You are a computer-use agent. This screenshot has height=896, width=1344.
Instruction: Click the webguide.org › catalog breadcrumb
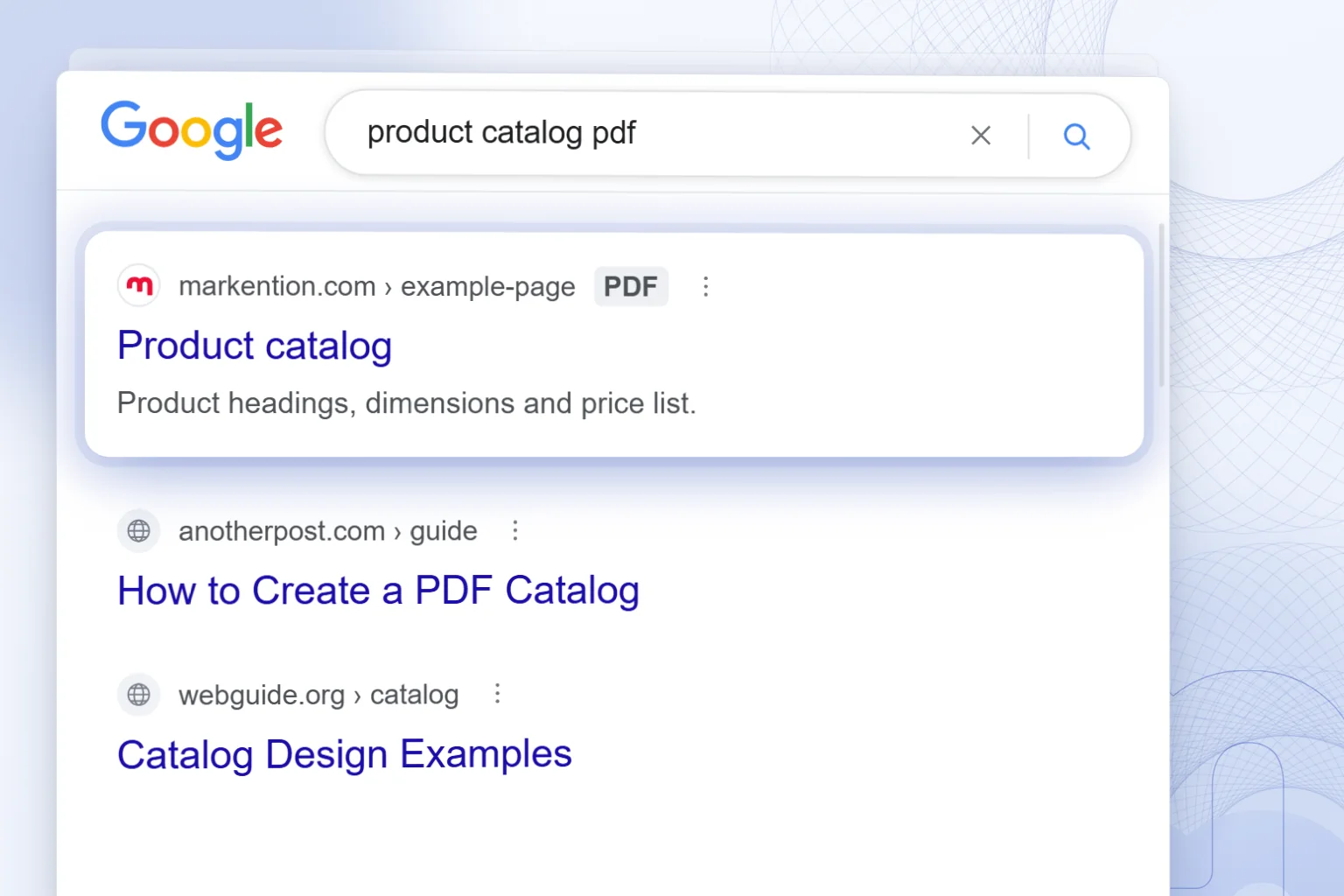318,695
